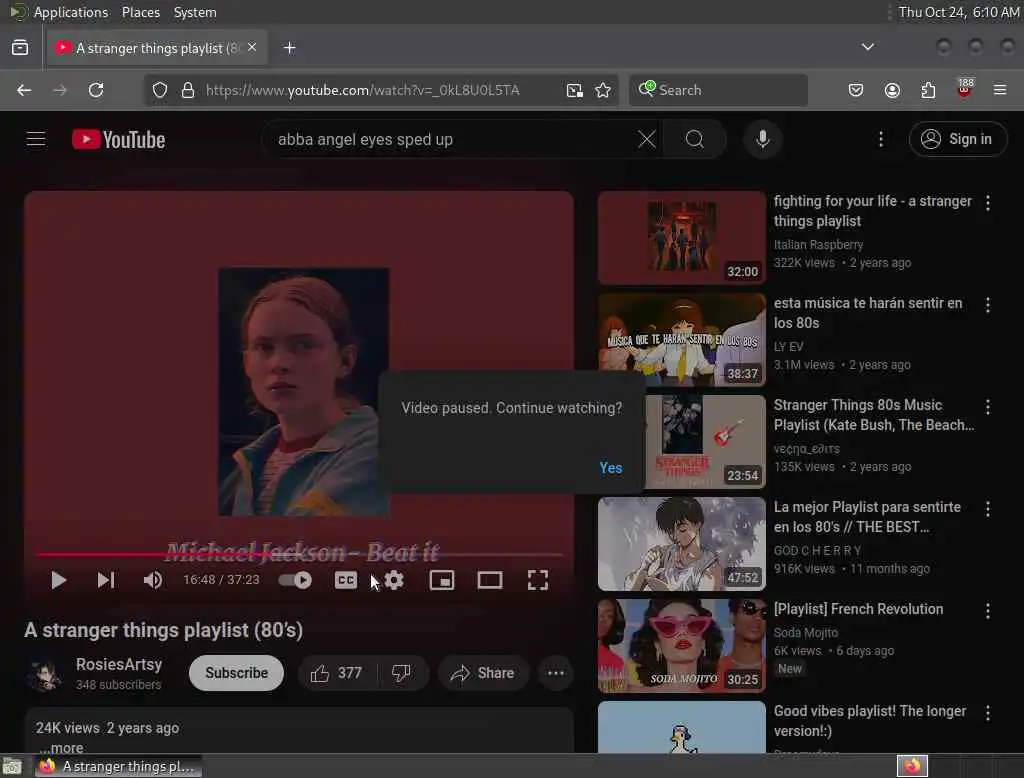Open the Places menu

point(141,12)
